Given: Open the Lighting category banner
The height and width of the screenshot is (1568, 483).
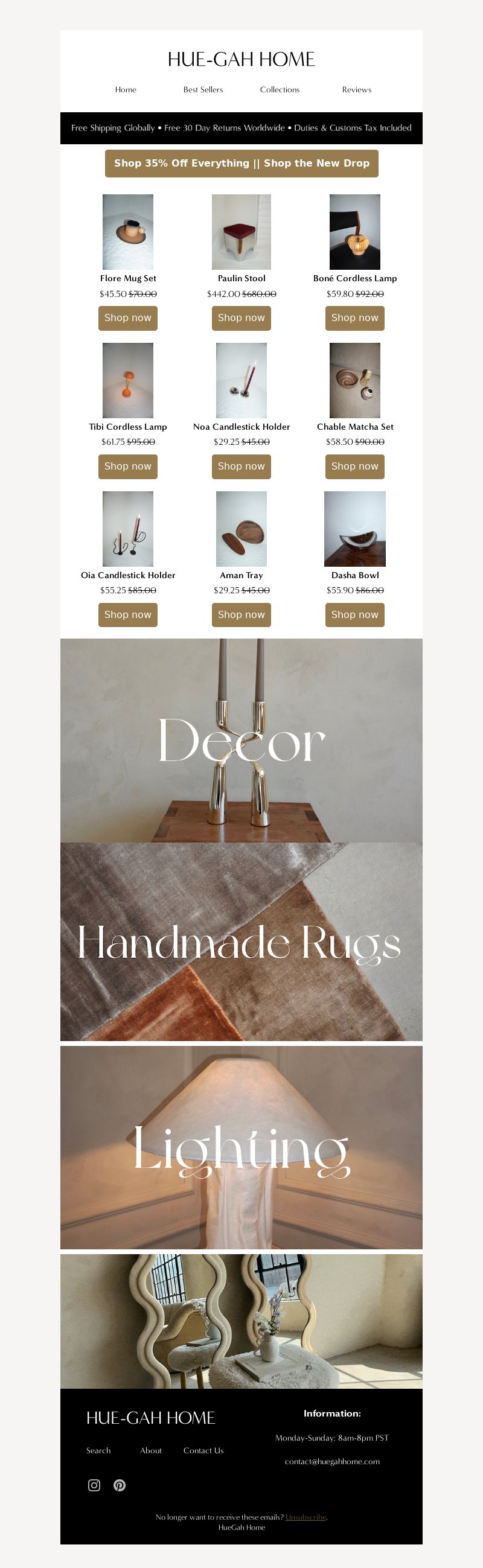Looking at the screenshot, I should pos(241,1147).
